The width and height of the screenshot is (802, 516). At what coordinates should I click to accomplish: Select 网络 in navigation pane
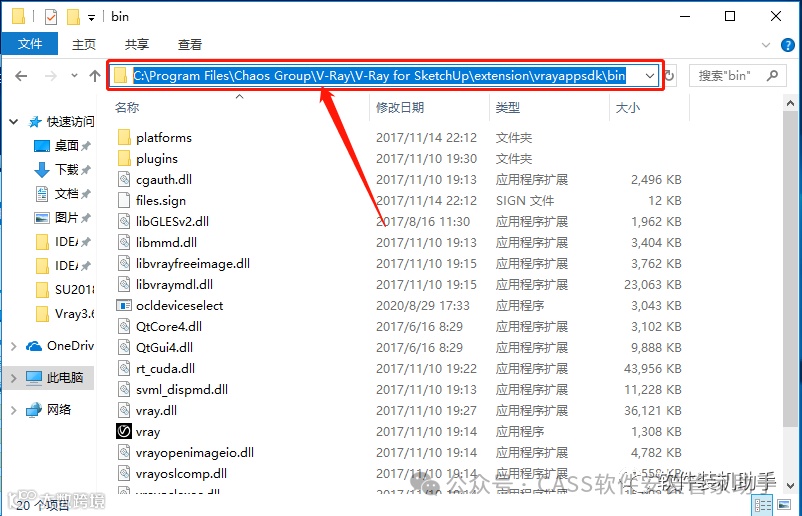pyautogui.click(x=49, y=410)
